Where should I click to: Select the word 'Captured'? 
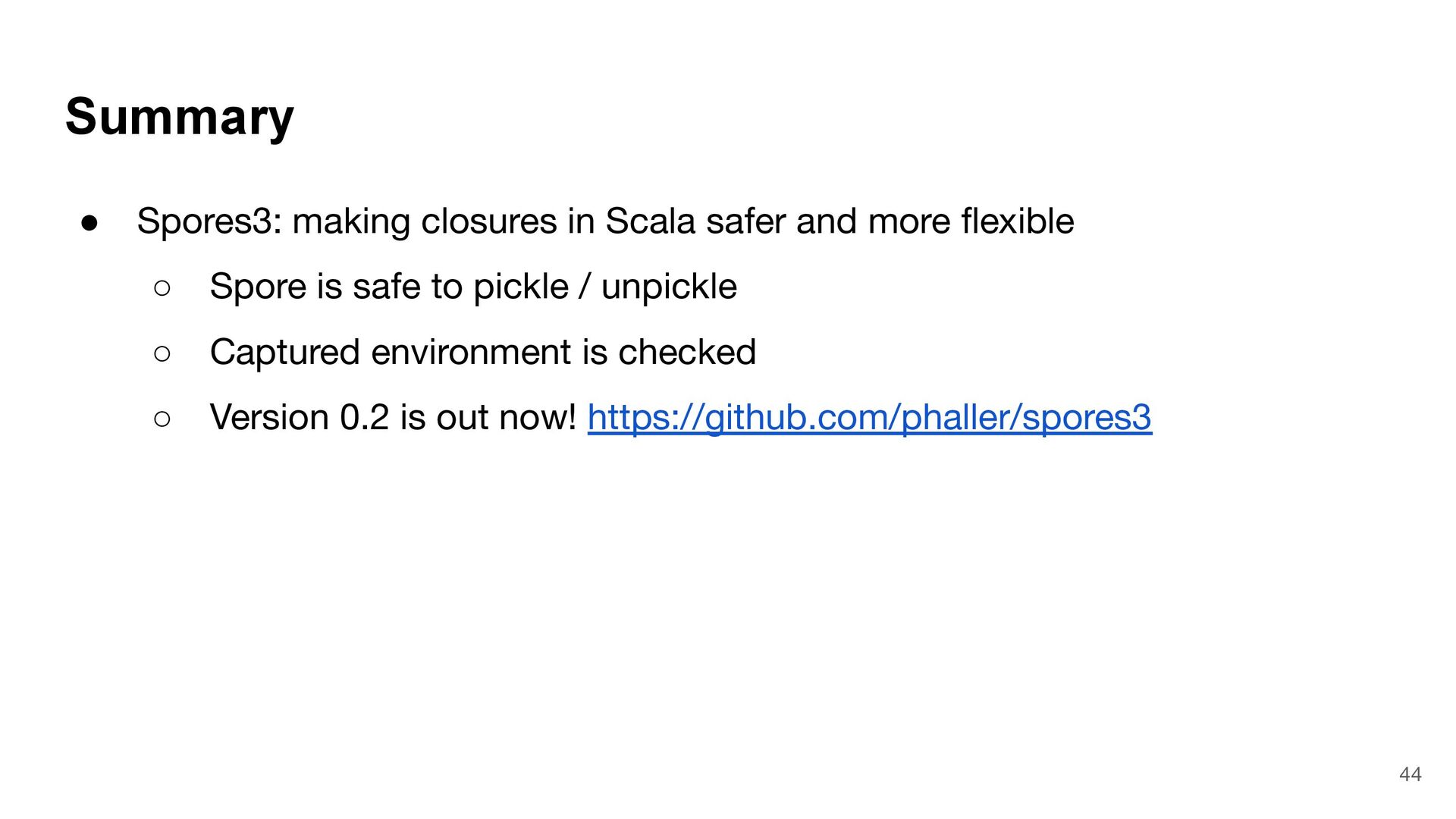[x=284, y=353]
